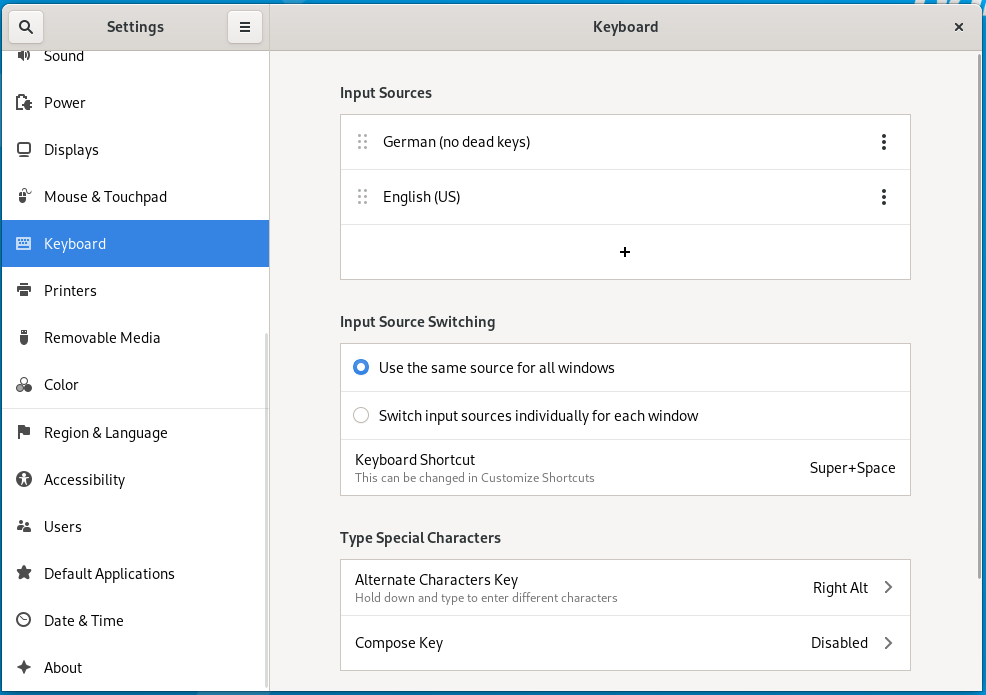Click the Users people icon

point(24,526)
